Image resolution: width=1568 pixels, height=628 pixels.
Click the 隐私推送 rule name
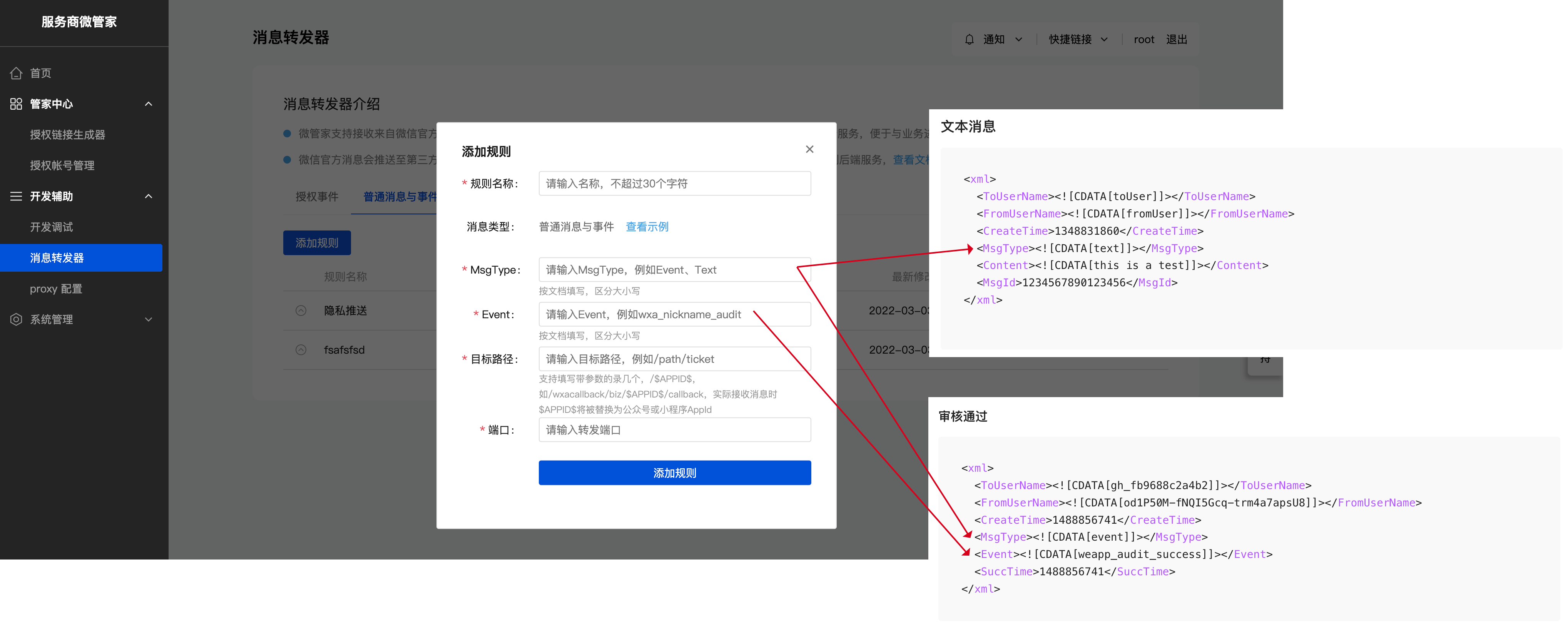[345, 311]
